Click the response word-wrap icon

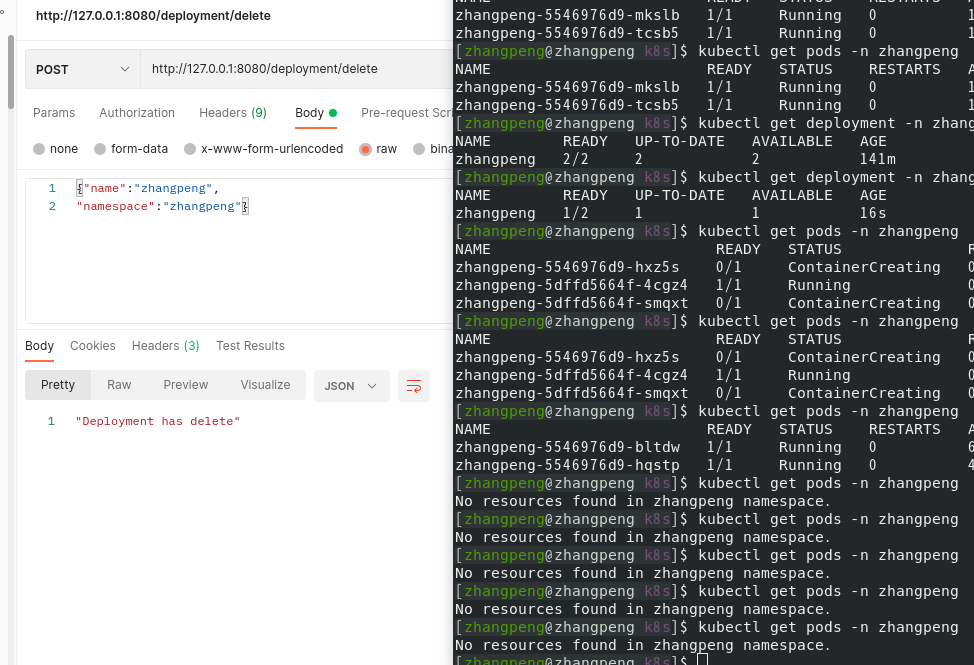click(414, 386)
